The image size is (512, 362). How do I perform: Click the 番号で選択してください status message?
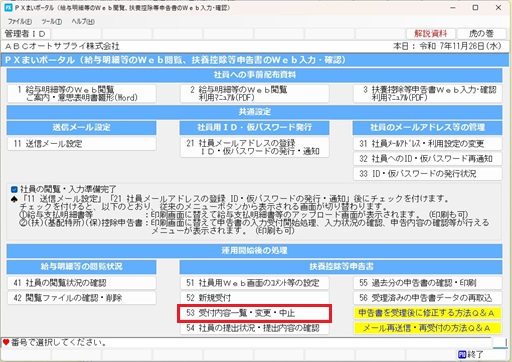coord(59,342)
